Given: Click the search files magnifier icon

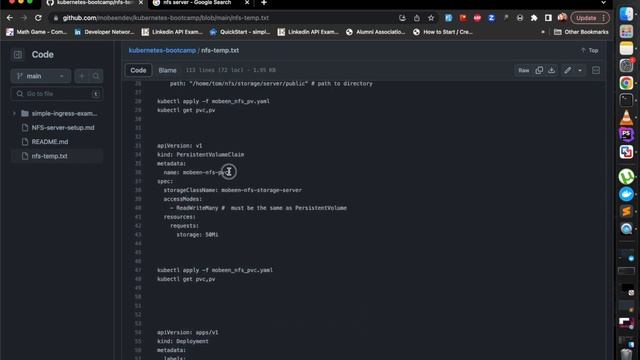Looking at the screenshot, I should pos(96,76).
